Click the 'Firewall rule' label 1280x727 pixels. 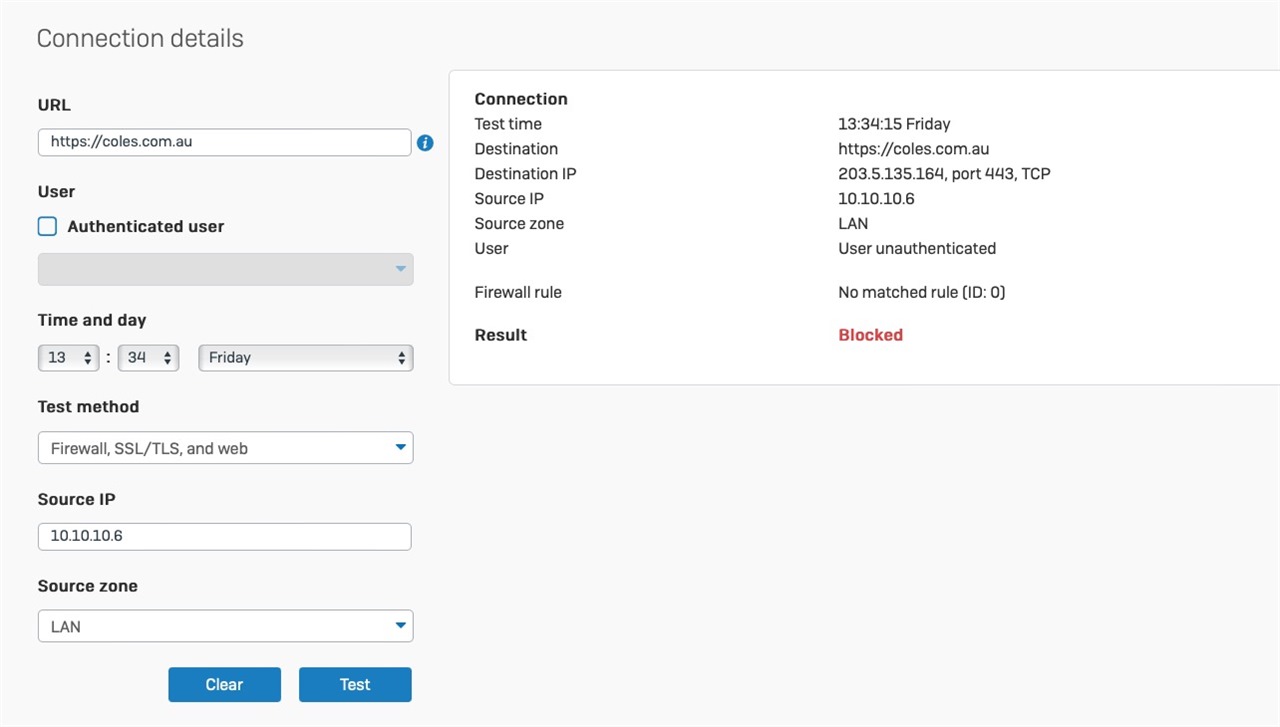[x=518, y=293]
